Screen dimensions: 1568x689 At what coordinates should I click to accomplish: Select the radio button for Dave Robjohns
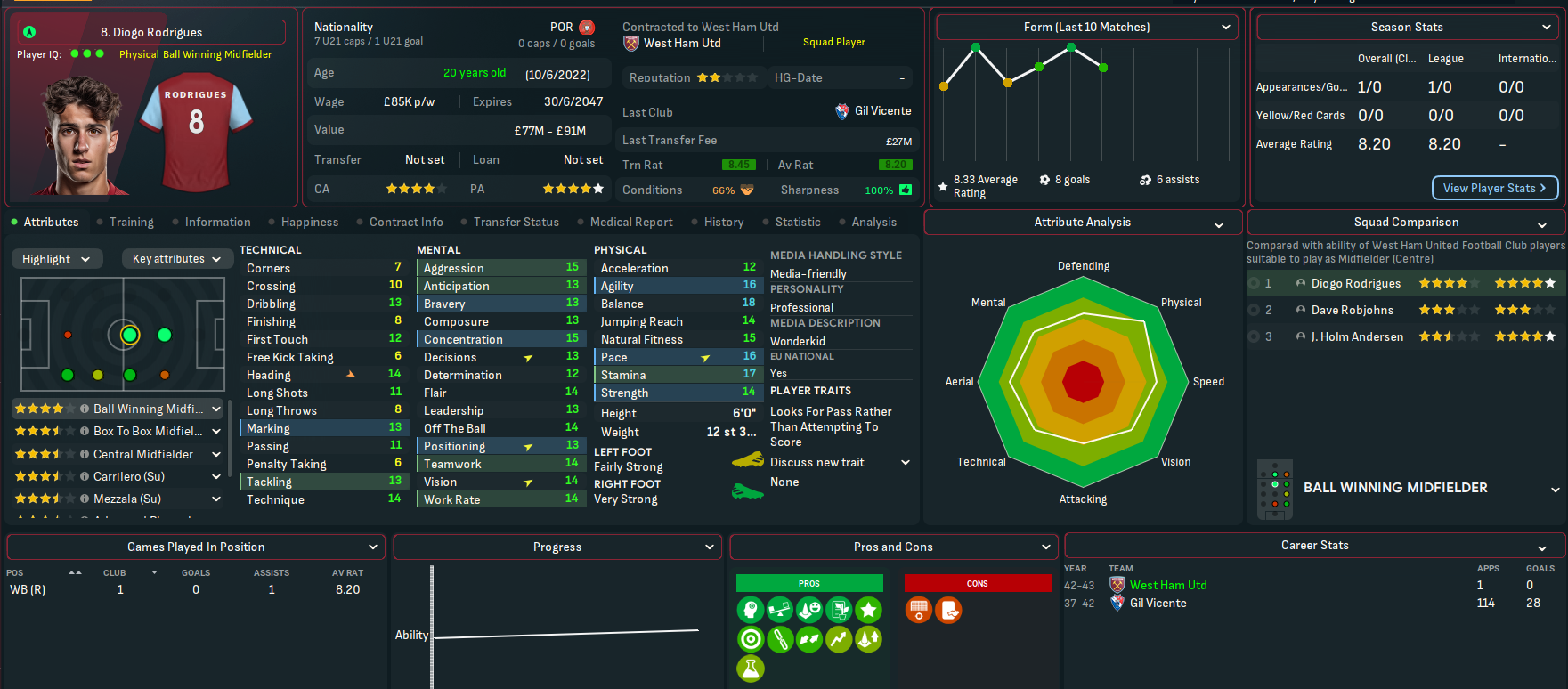coord(1254,310)
